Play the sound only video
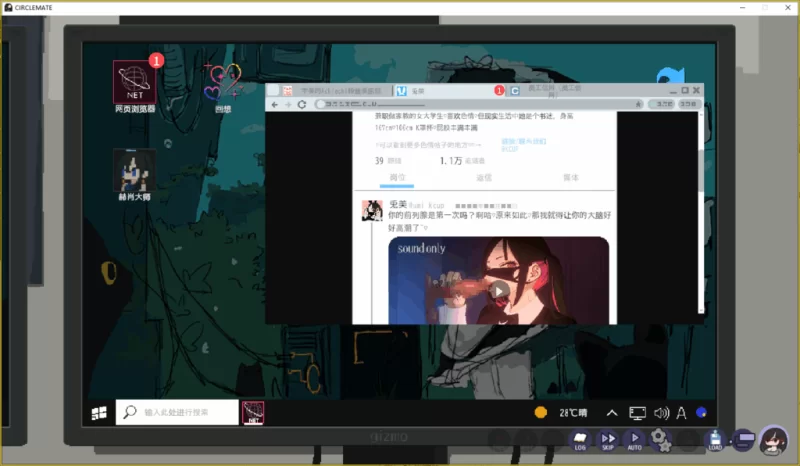This screenshot has width=800, height=466. (x=498, y=290)
